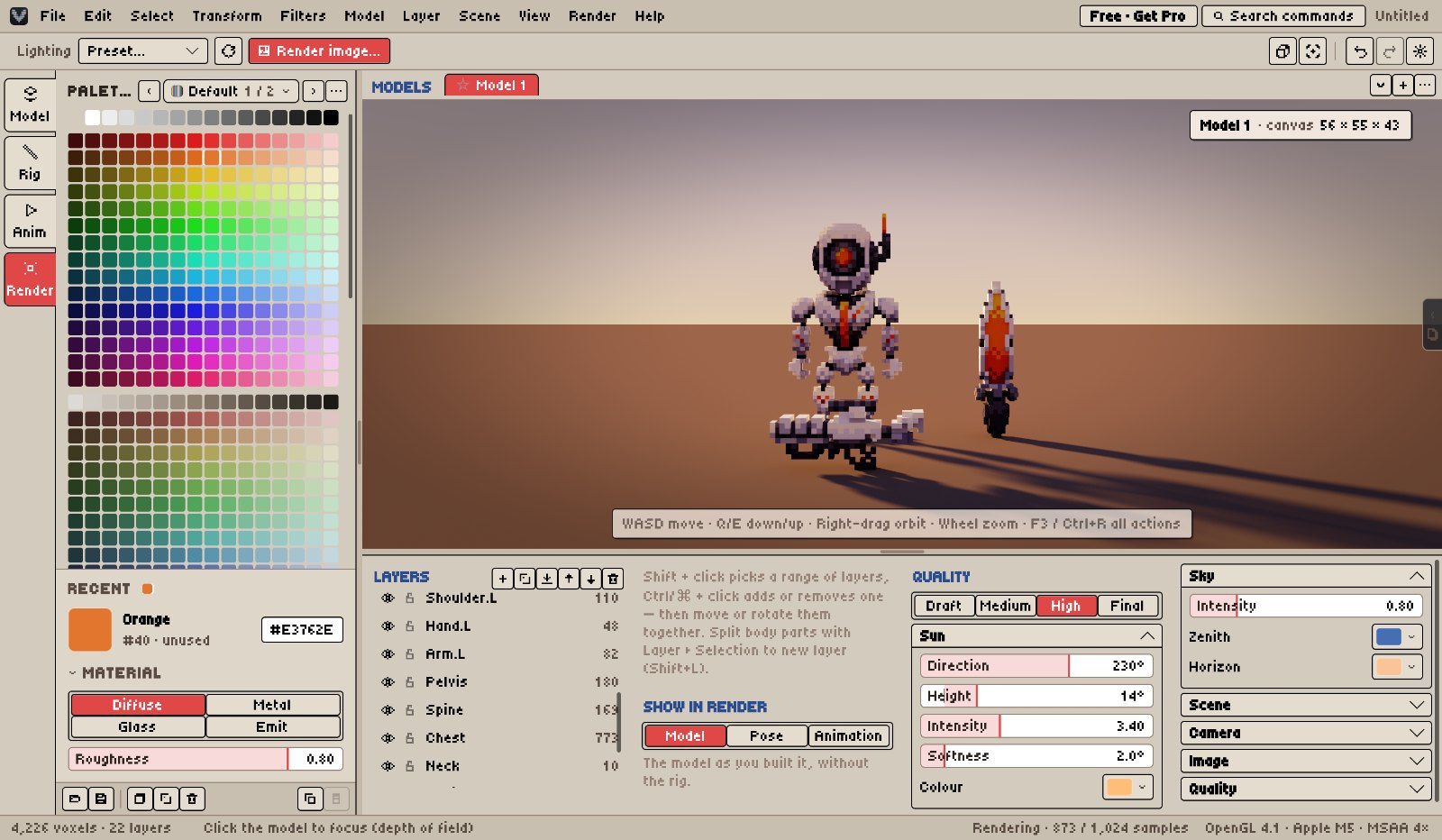The height and width of the screenshot is (840, 1442).
Task: Save the palette with the floppy icon
Action: pos(101,799)
